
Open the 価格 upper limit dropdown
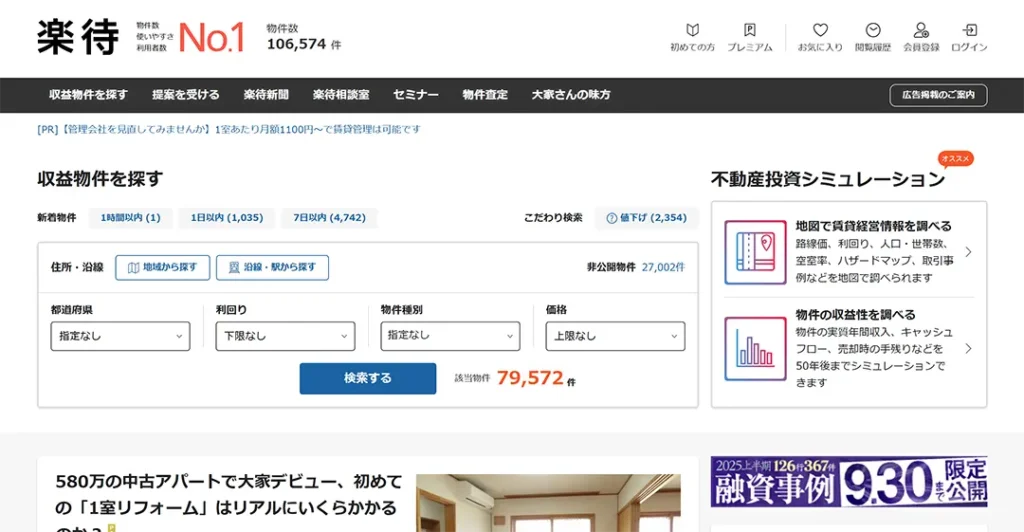coord(615,336)
